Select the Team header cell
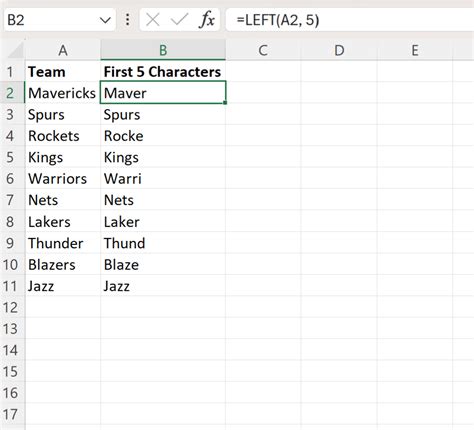This screenshot has width=474, height=430. [x=63, y=72]
